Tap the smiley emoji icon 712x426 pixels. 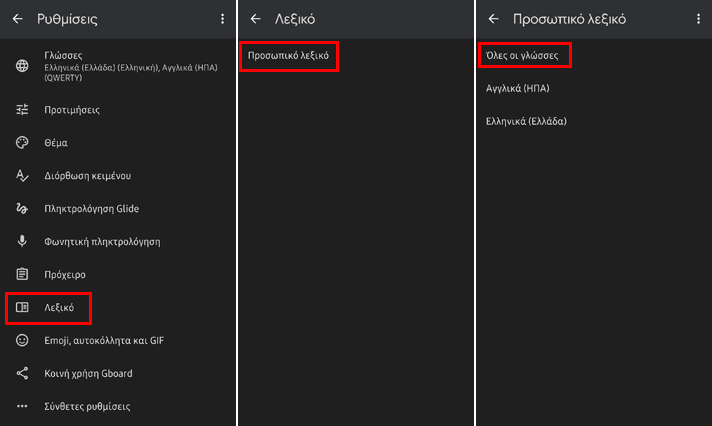(22, 340)
